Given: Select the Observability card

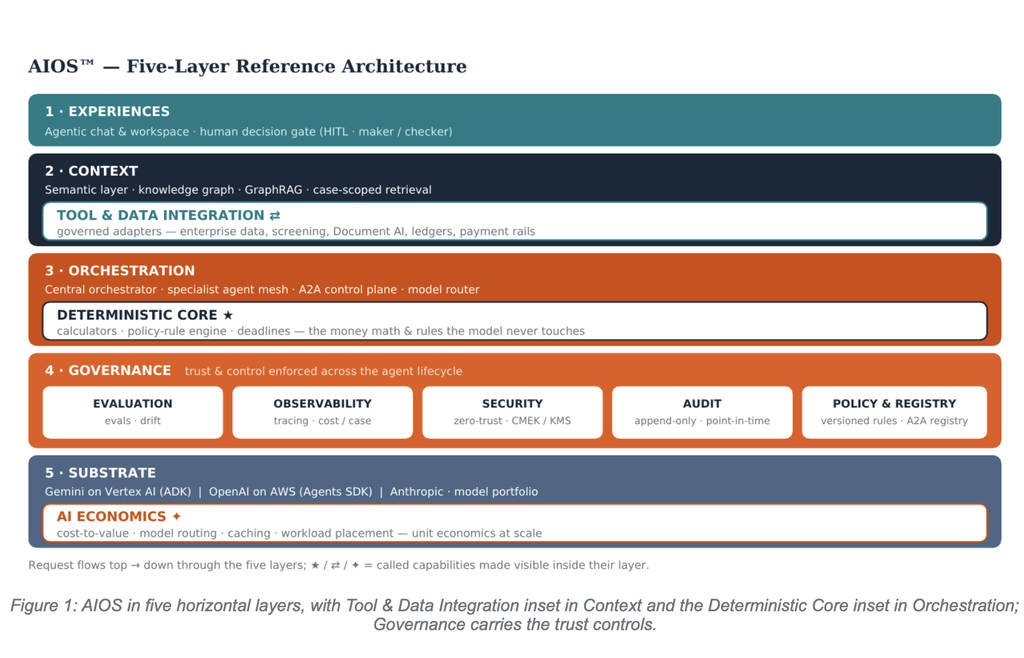Looking at the screenshot, I should point(323,412).
